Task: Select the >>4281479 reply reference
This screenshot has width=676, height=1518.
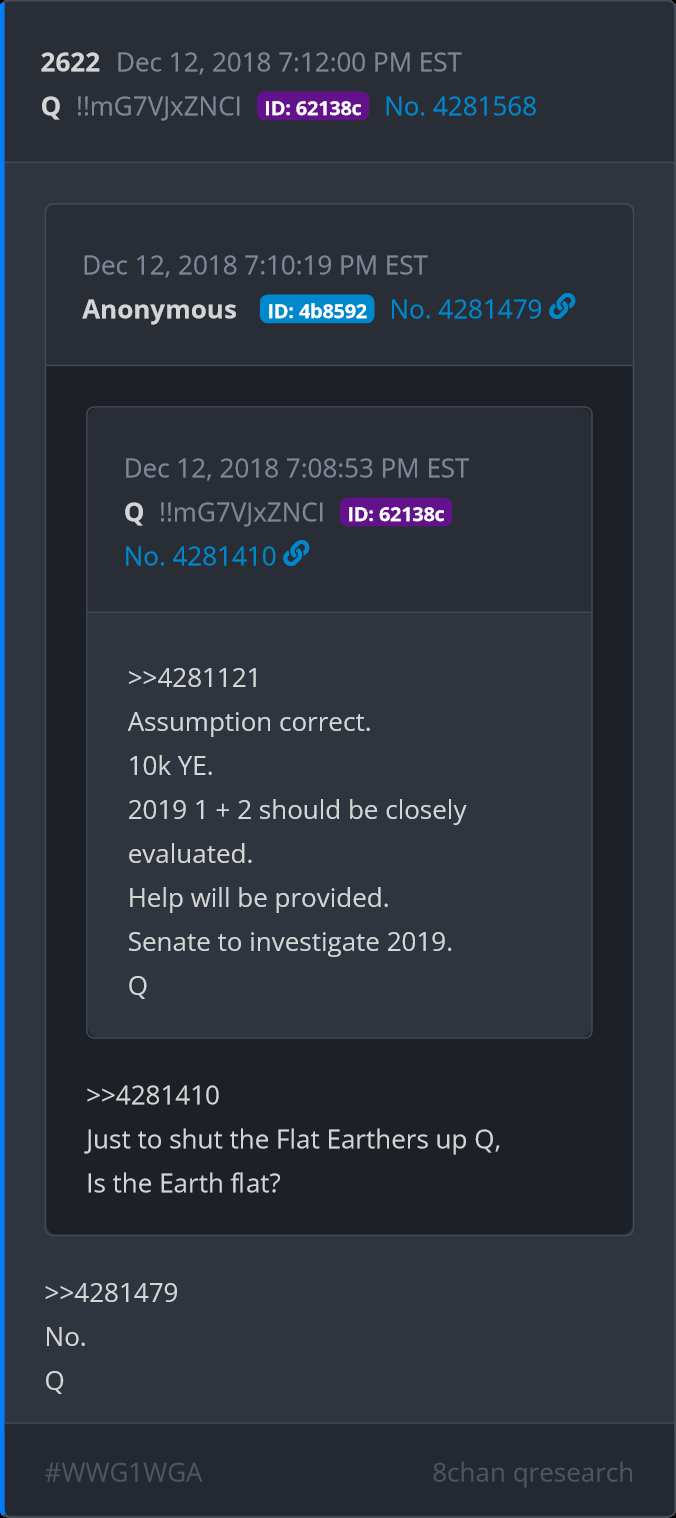Action: (111, 1293)
